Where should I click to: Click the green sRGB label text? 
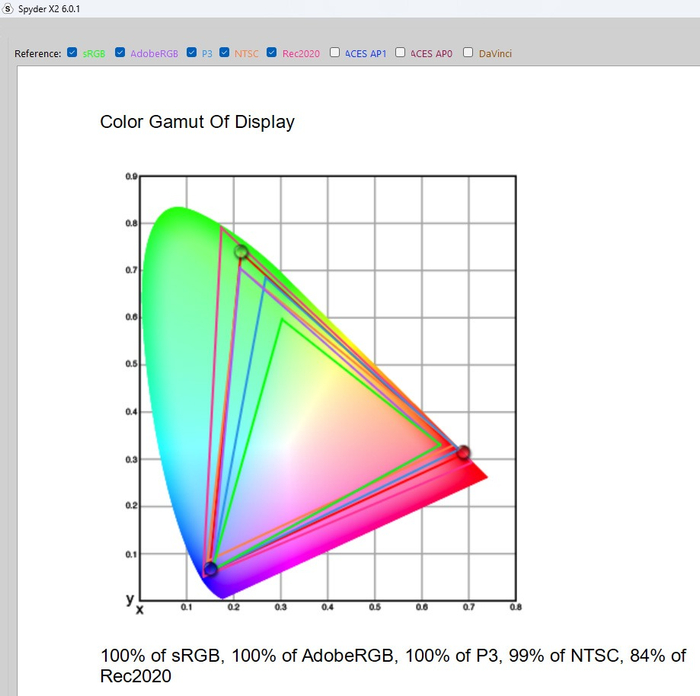point(93,54)
